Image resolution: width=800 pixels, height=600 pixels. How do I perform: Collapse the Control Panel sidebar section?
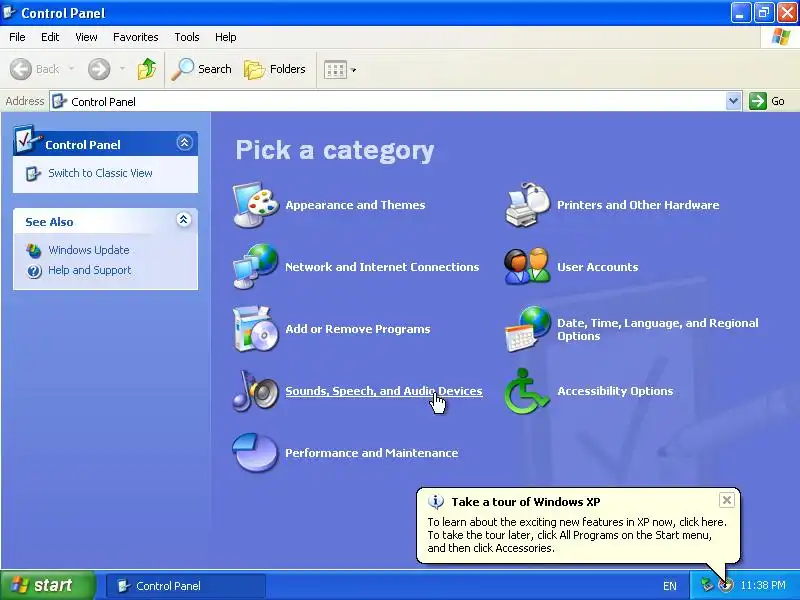click(x=184, y=142)
